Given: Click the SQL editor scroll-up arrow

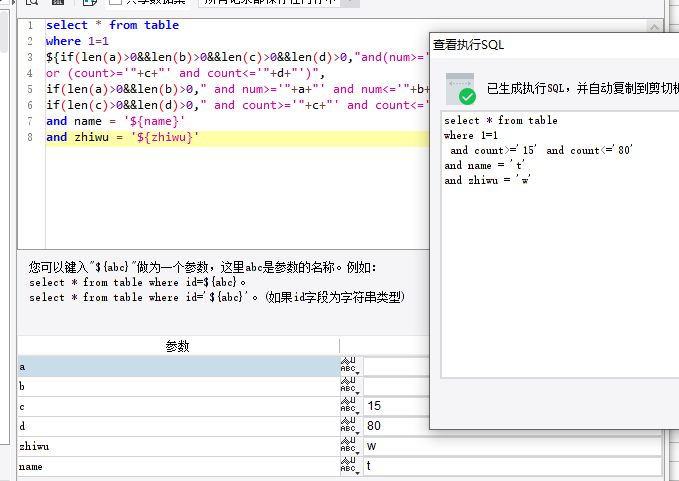Looking at the screenshot, I should pos(654,27).
